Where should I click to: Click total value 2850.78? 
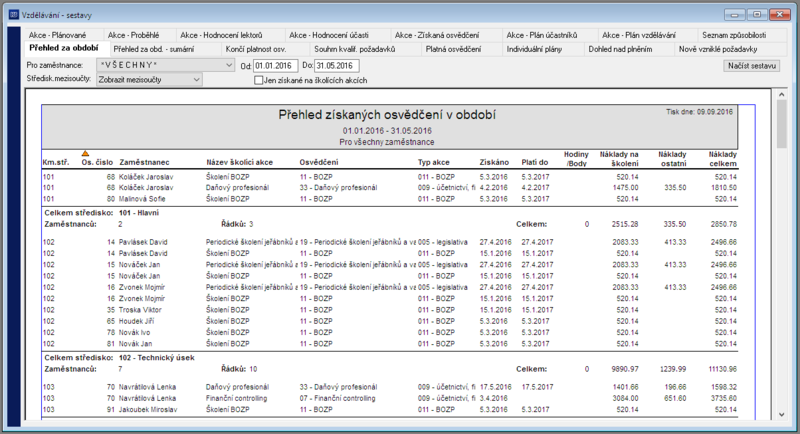click(x=723, y=224)
